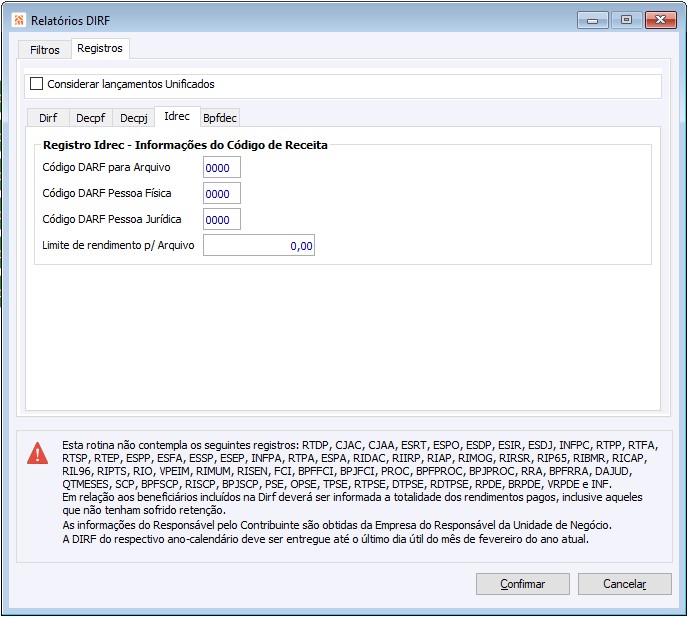This screenshot has height=617, width=689.
Task: Click the Cancelar button
Action: (624, 584)
